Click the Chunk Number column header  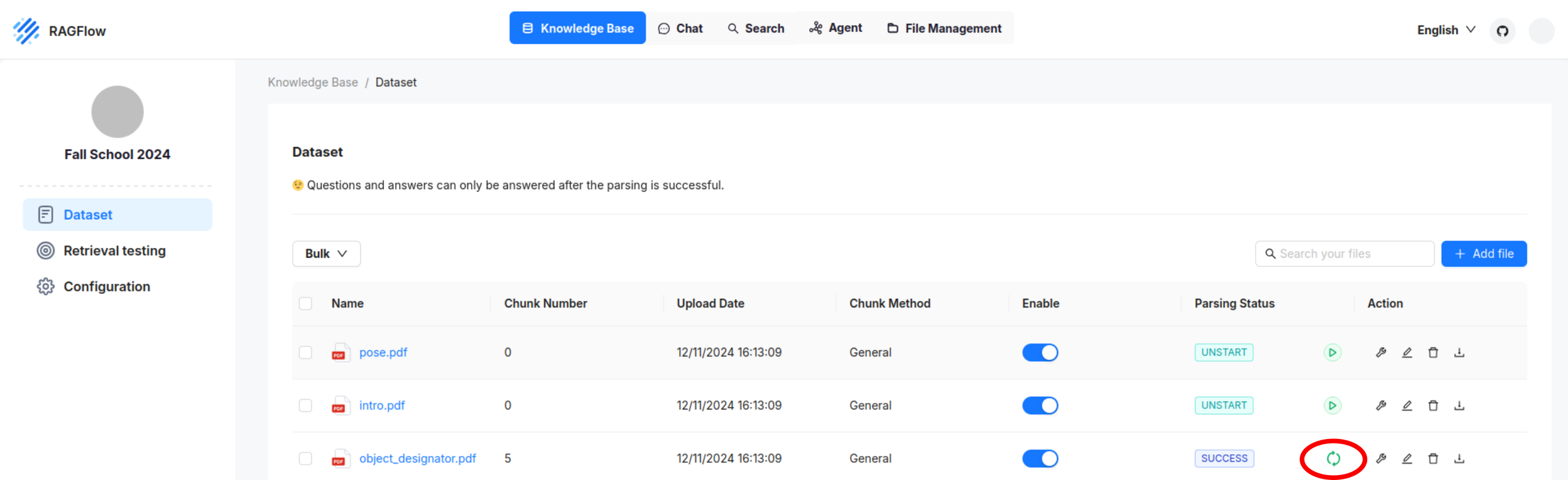point(546,304)
